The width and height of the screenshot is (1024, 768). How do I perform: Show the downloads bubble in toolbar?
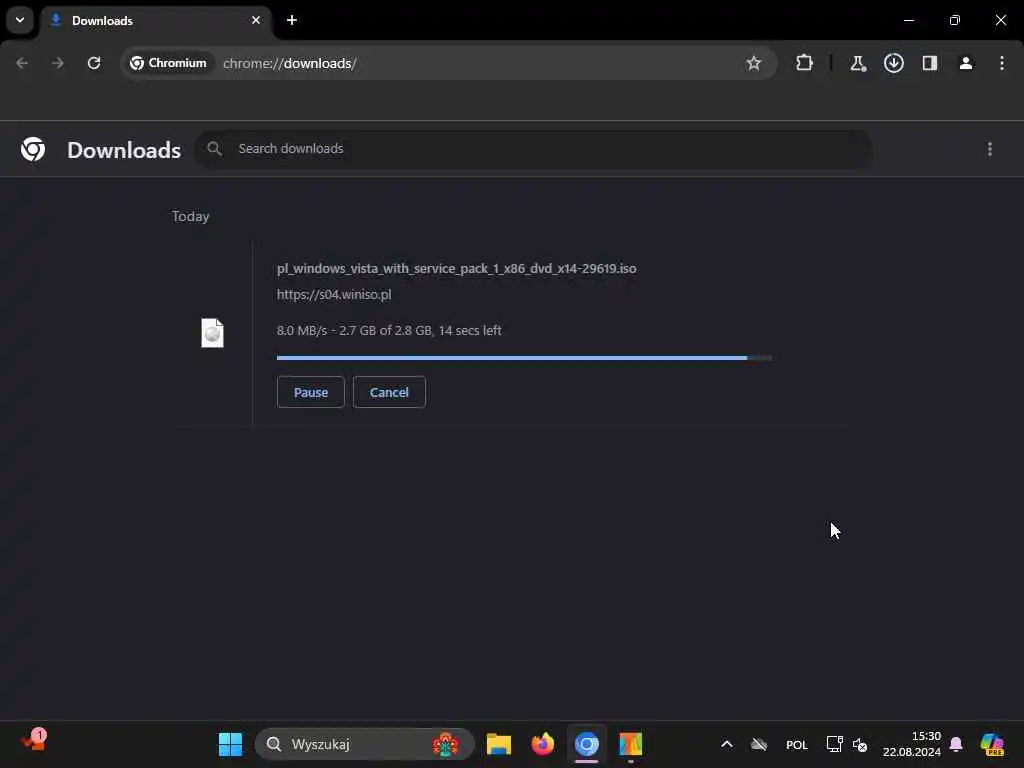pyautogui.click(x=894, y=63)
